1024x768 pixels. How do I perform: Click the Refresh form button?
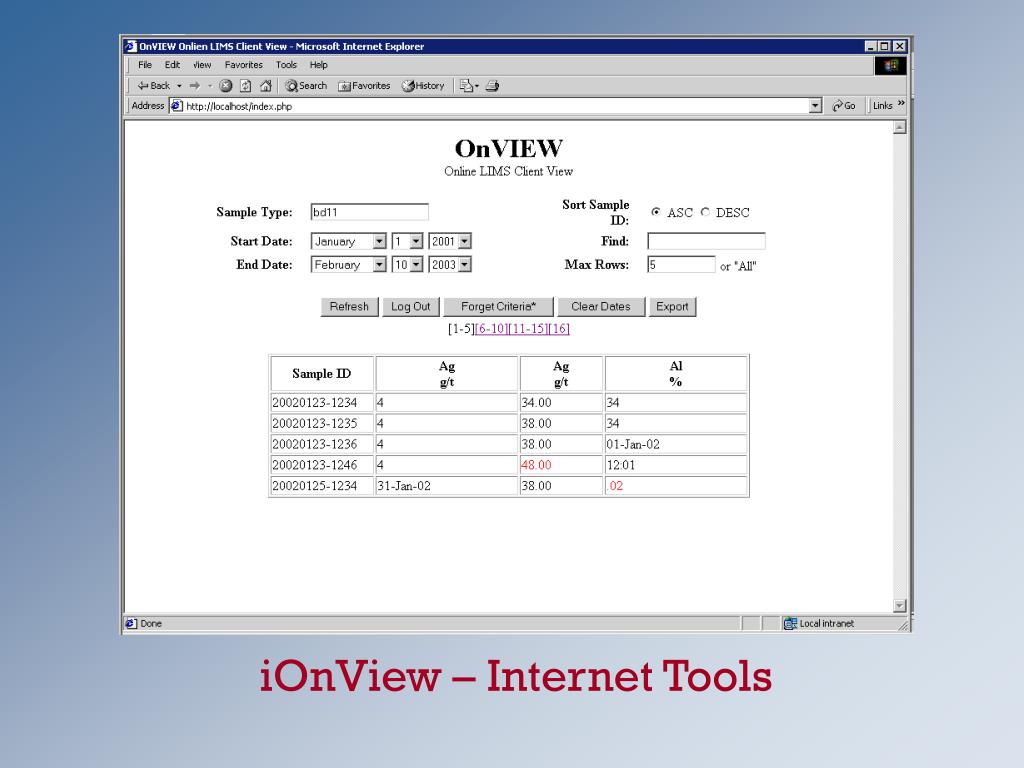349,307
